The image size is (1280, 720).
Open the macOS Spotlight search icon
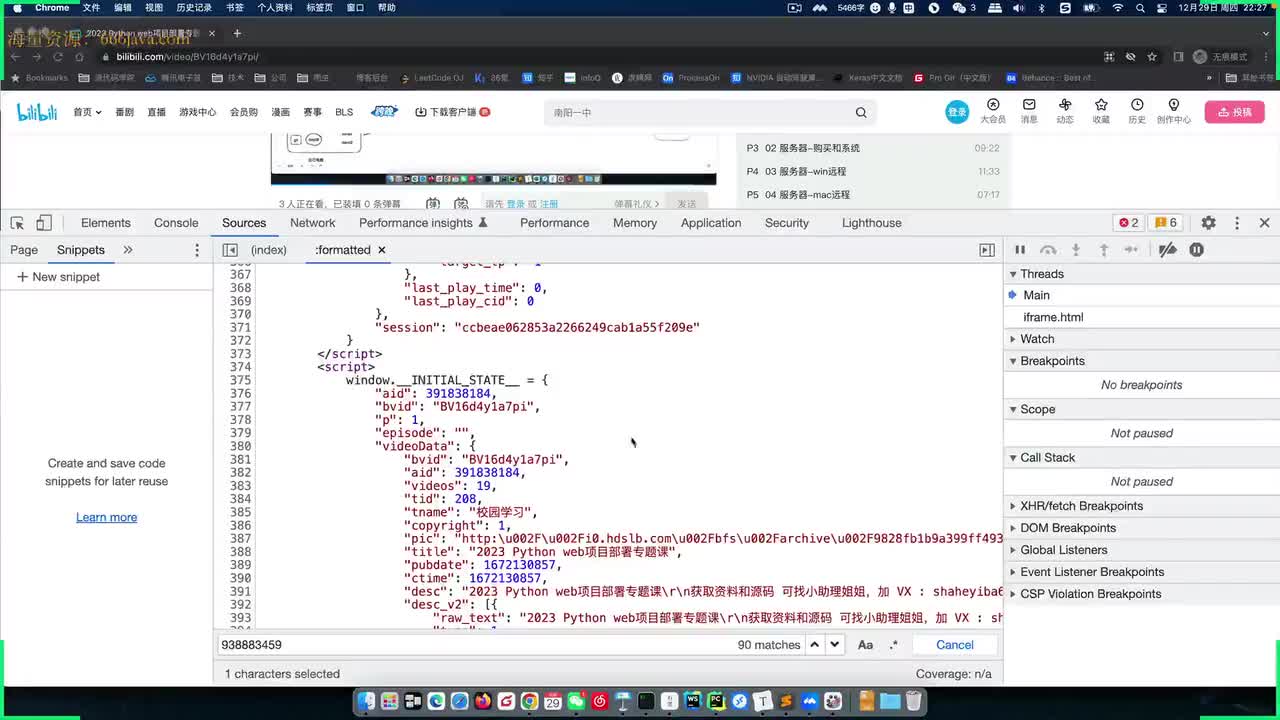tap(1140, 8)
